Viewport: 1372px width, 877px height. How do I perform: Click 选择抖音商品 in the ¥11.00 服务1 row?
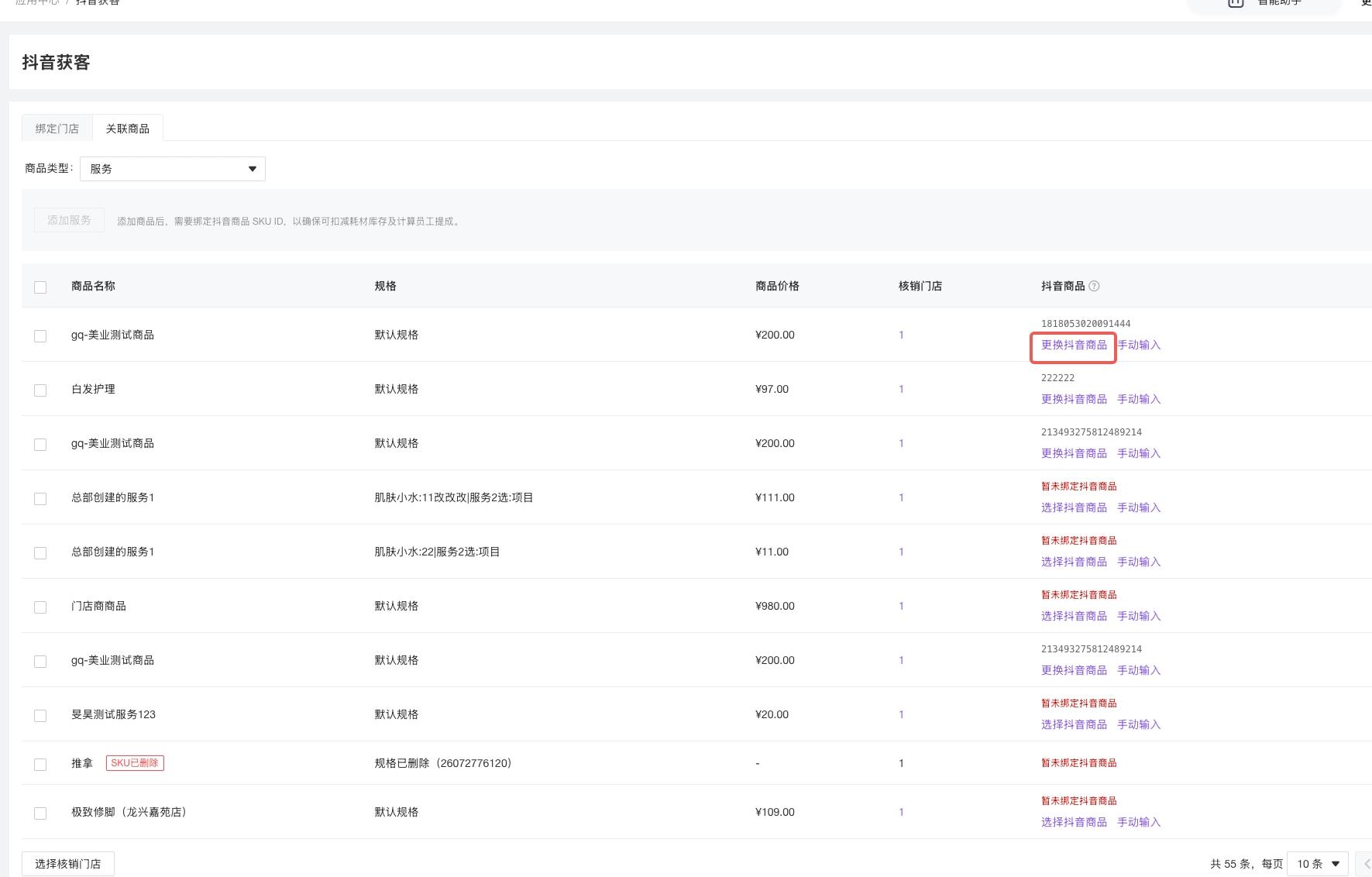(1074, 562)
